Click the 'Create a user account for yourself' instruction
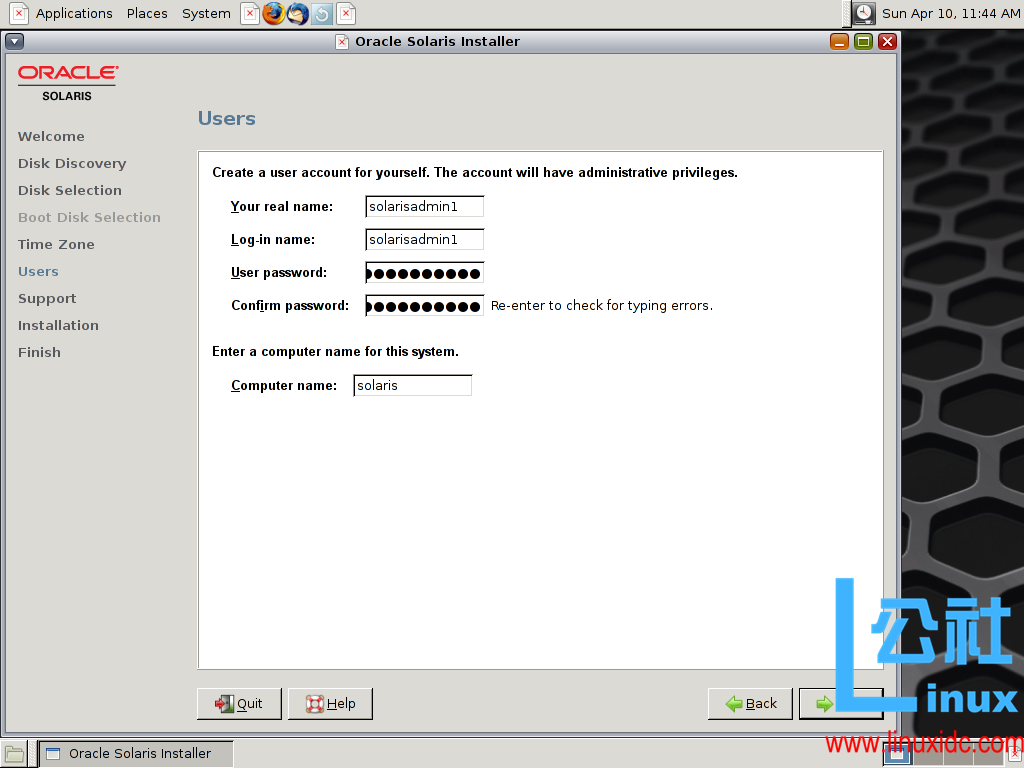1024x768 pixels. [475, 172]
